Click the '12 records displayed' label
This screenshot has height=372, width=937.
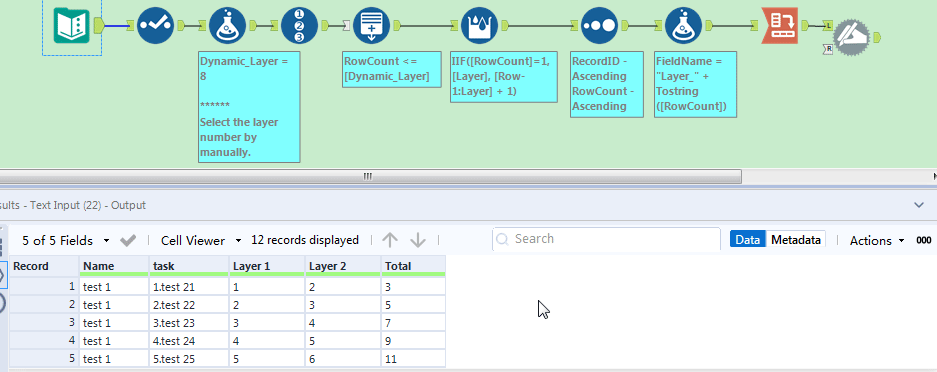coord(305,240)
